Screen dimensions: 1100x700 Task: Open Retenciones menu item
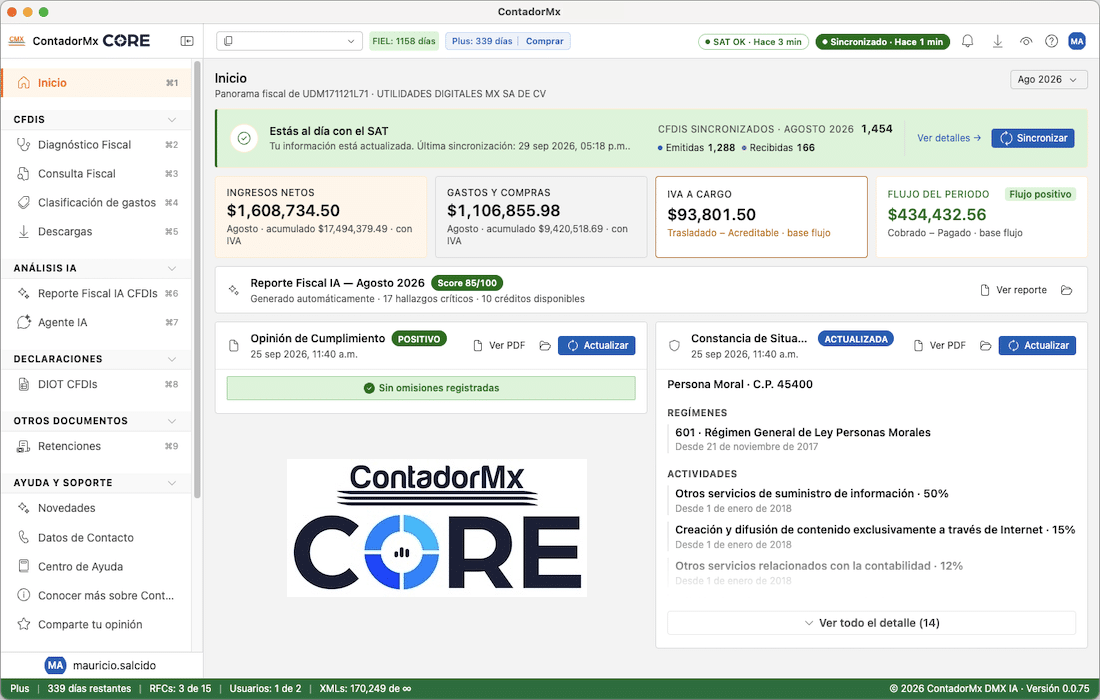[97, 446]
